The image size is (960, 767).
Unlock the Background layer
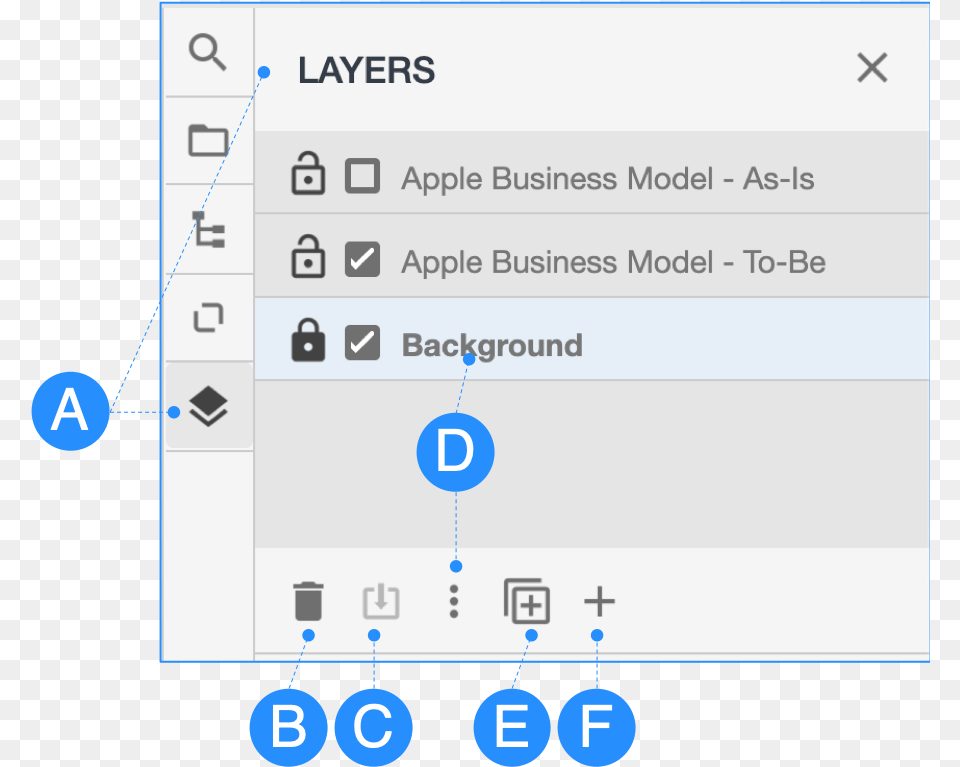point(308,341)
